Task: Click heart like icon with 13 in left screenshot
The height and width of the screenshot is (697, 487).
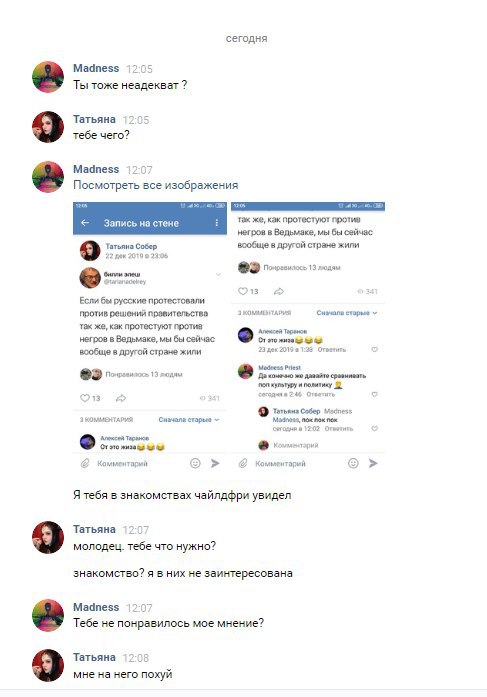Action: [x=84, y=398]
